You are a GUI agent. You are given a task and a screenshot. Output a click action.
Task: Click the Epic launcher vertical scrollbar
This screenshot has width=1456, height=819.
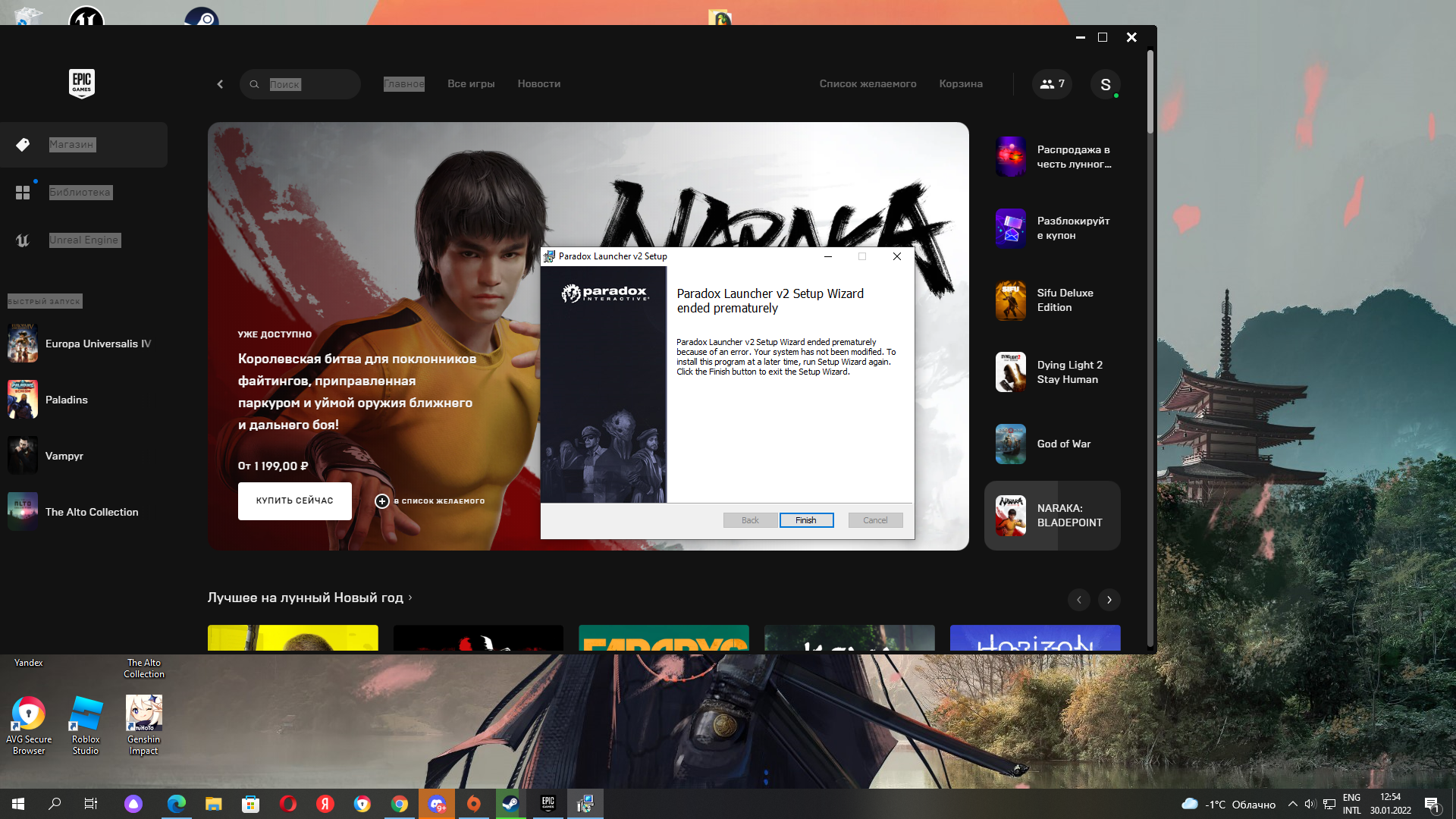click(1150, 92)
